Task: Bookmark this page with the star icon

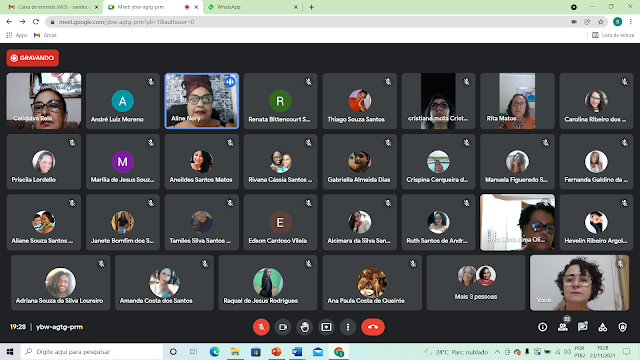Action: click(x=600, y=22)
